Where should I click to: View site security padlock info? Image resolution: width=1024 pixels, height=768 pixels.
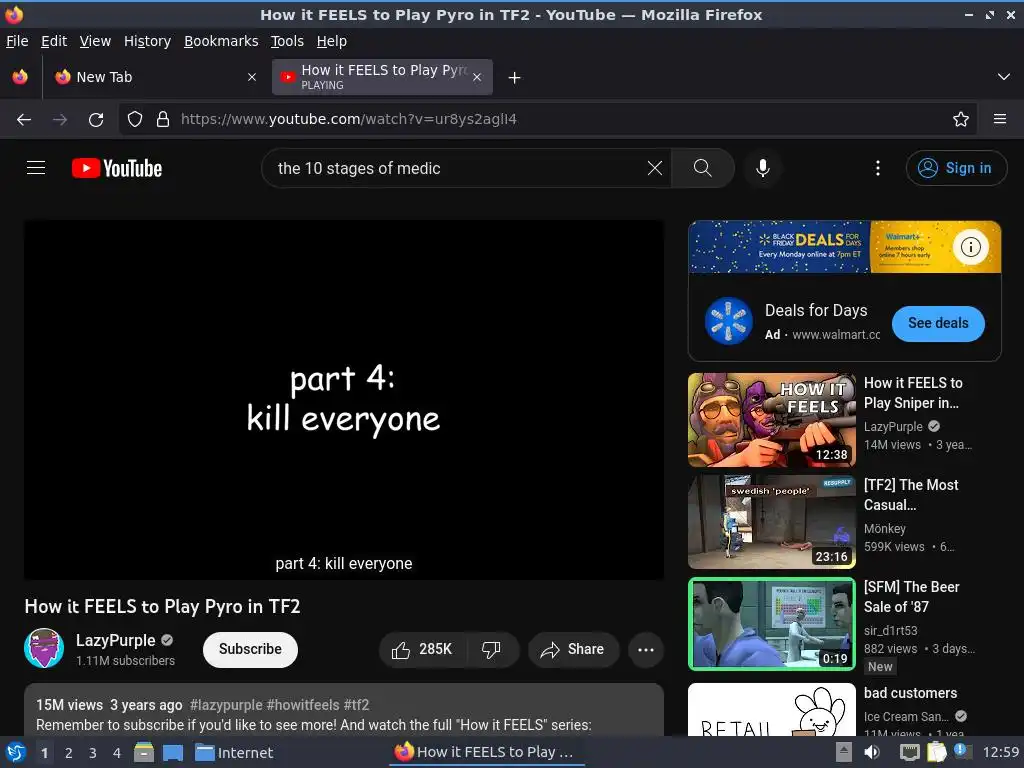tap(163, 120)
